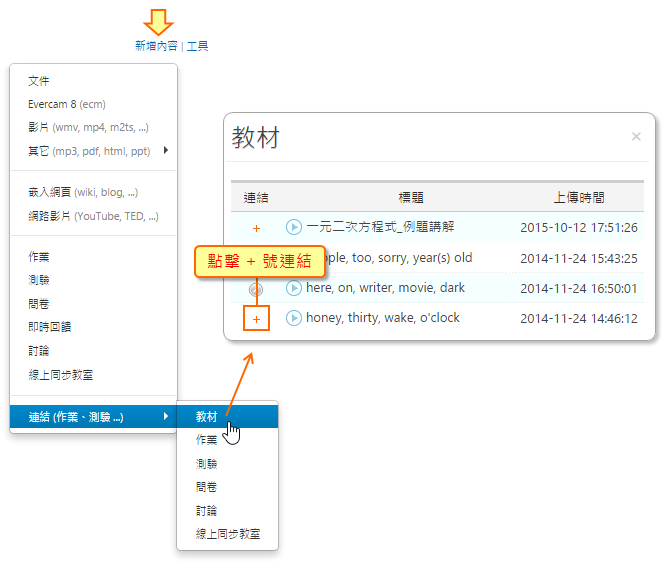Screen dimensions: 666x563
Task: Click the gray linked icon beside here, on, writer
Action: click(x=256, y=289)
